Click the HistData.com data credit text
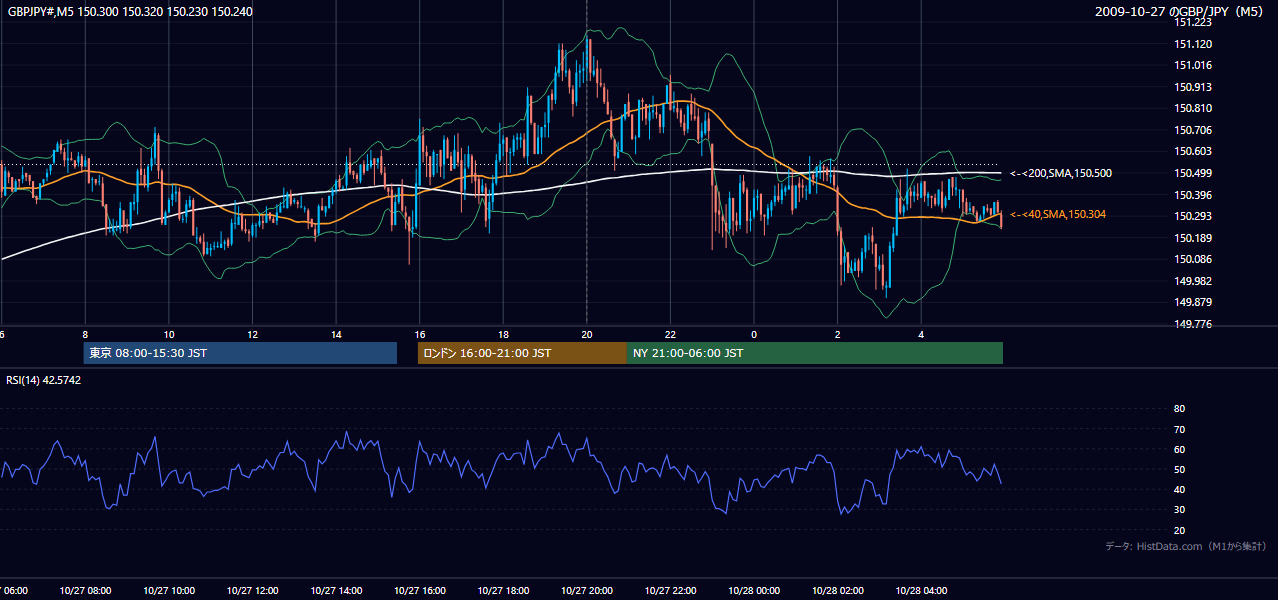The image size is (1278, 600). tap(1185, 546)
